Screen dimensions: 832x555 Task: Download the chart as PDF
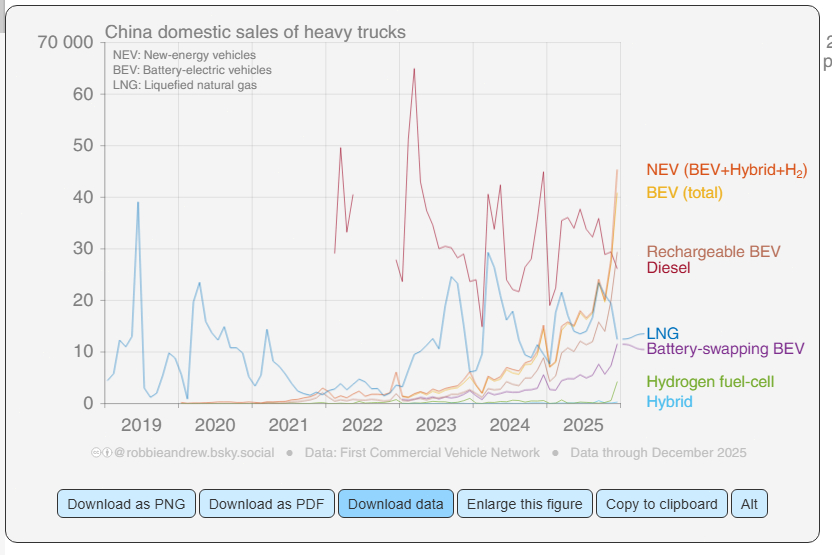click(x=267, y=504)
